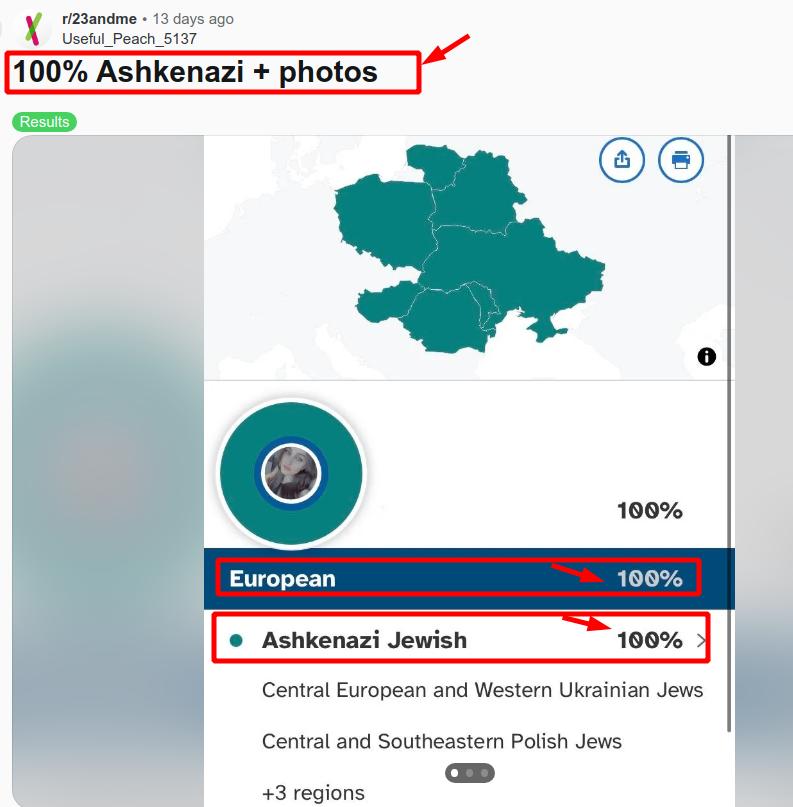Select Central and Southeastern Polish Jews

click(442, 742)
